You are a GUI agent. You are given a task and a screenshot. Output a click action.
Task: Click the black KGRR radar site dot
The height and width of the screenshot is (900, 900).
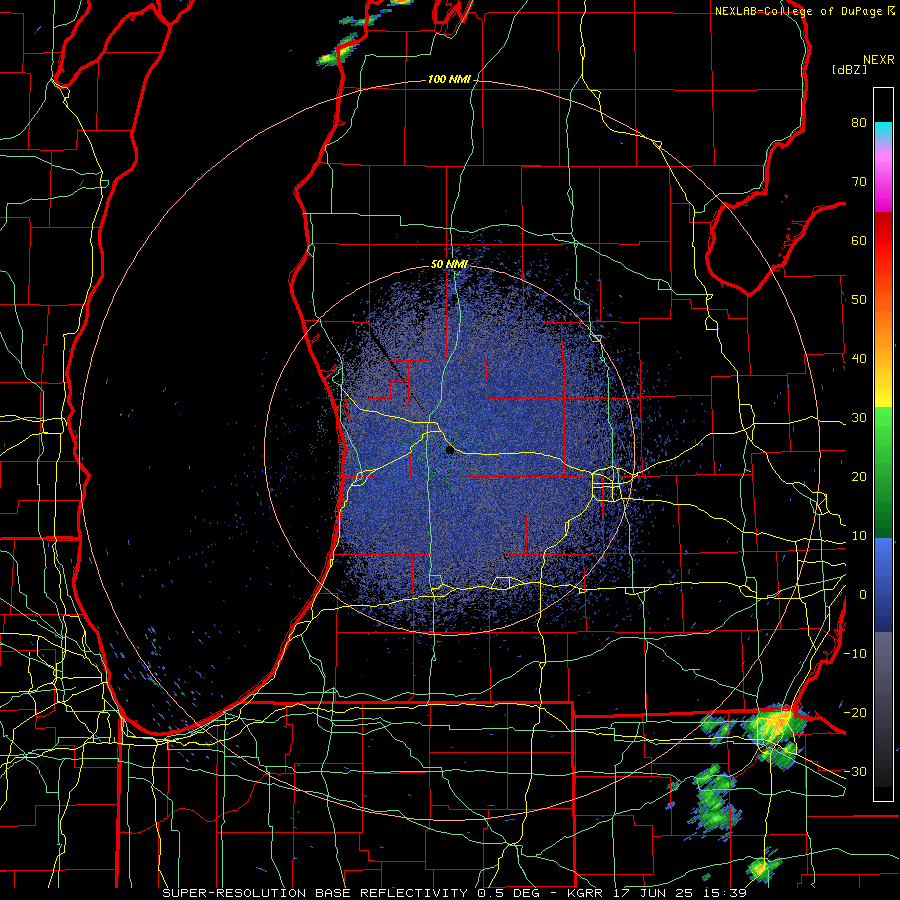click(450, 450)
